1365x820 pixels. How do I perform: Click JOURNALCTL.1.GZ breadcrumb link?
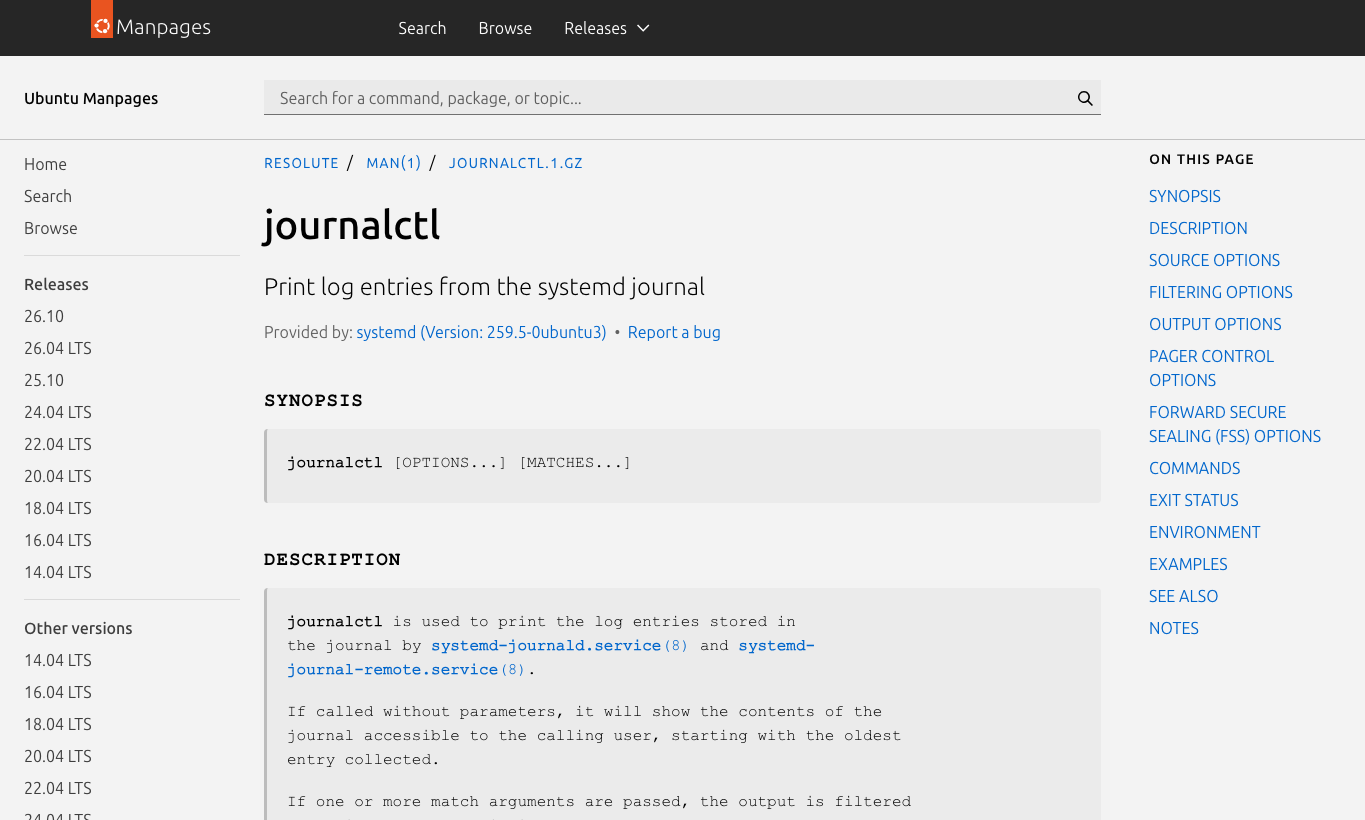pyautogui.click(x=516, y=163)
